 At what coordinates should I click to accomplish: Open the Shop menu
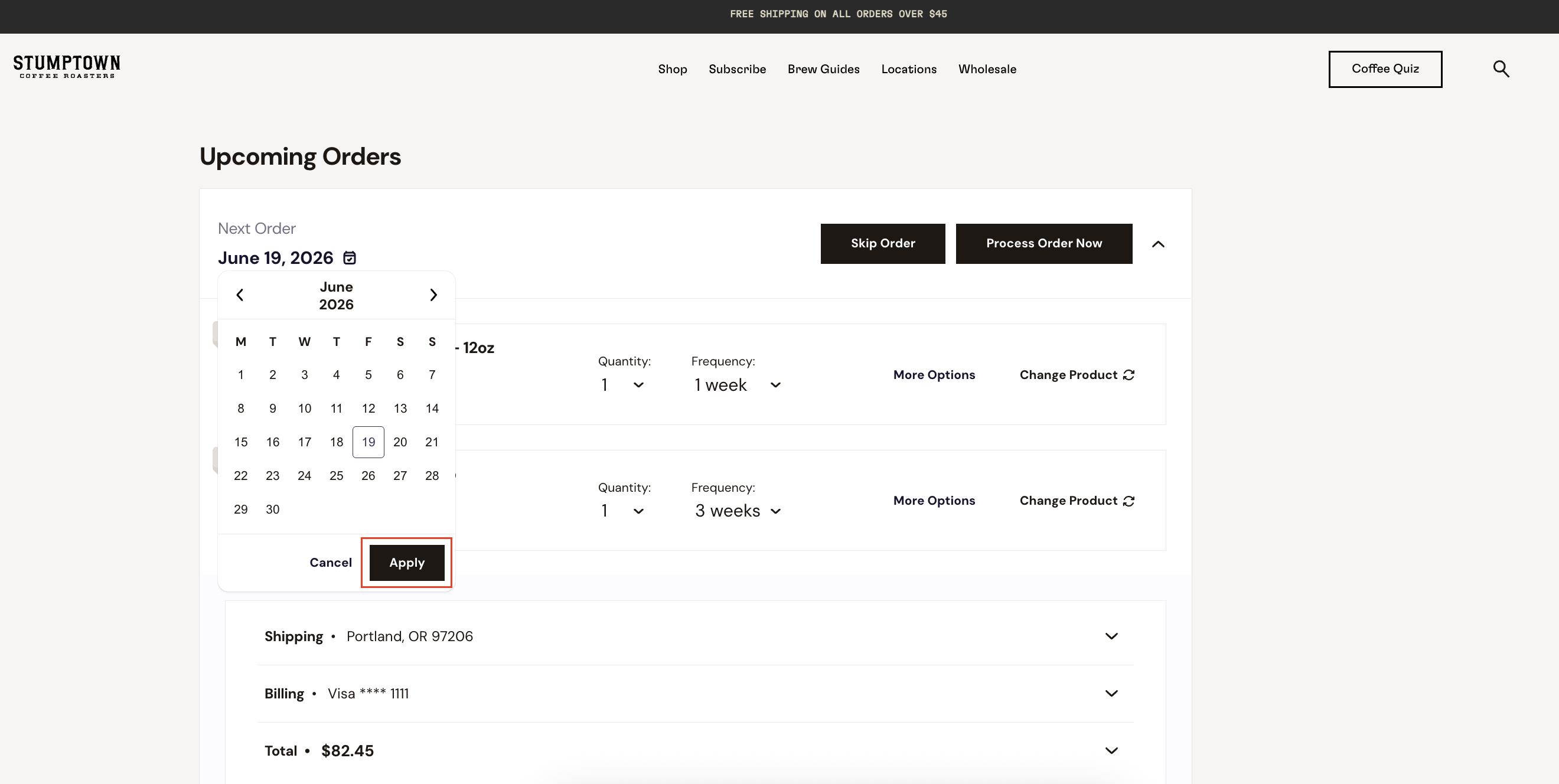point(673,69)
